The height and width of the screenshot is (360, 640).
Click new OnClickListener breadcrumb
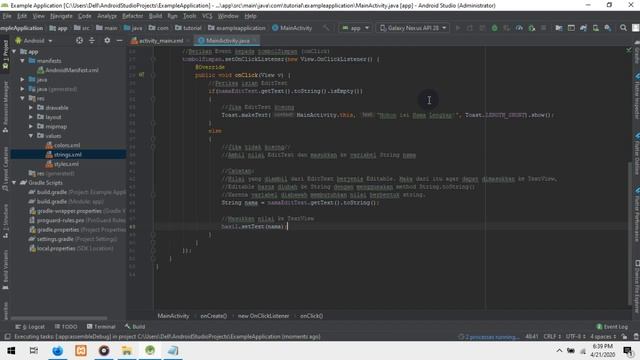pos(263,316)
